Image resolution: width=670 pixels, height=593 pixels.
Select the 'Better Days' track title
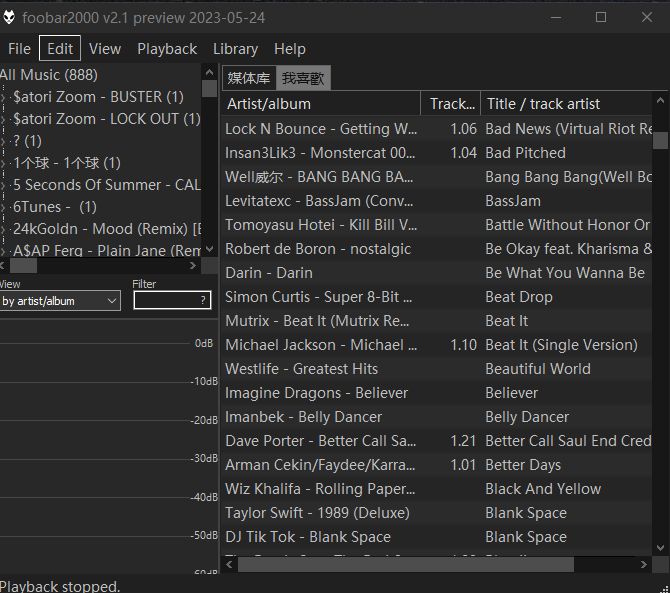pyautogui.click(x=523, y=465)
